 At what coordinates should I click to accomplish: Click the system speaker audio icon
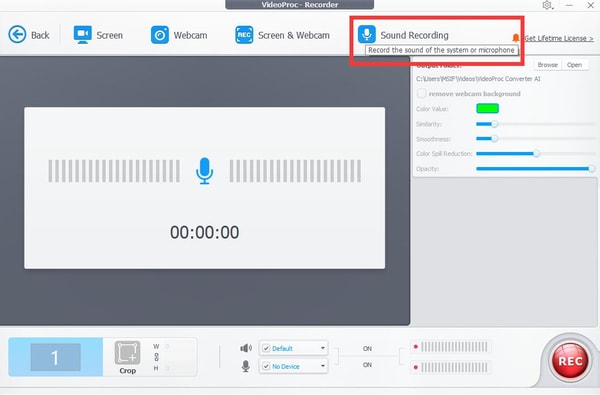(246, 348)
